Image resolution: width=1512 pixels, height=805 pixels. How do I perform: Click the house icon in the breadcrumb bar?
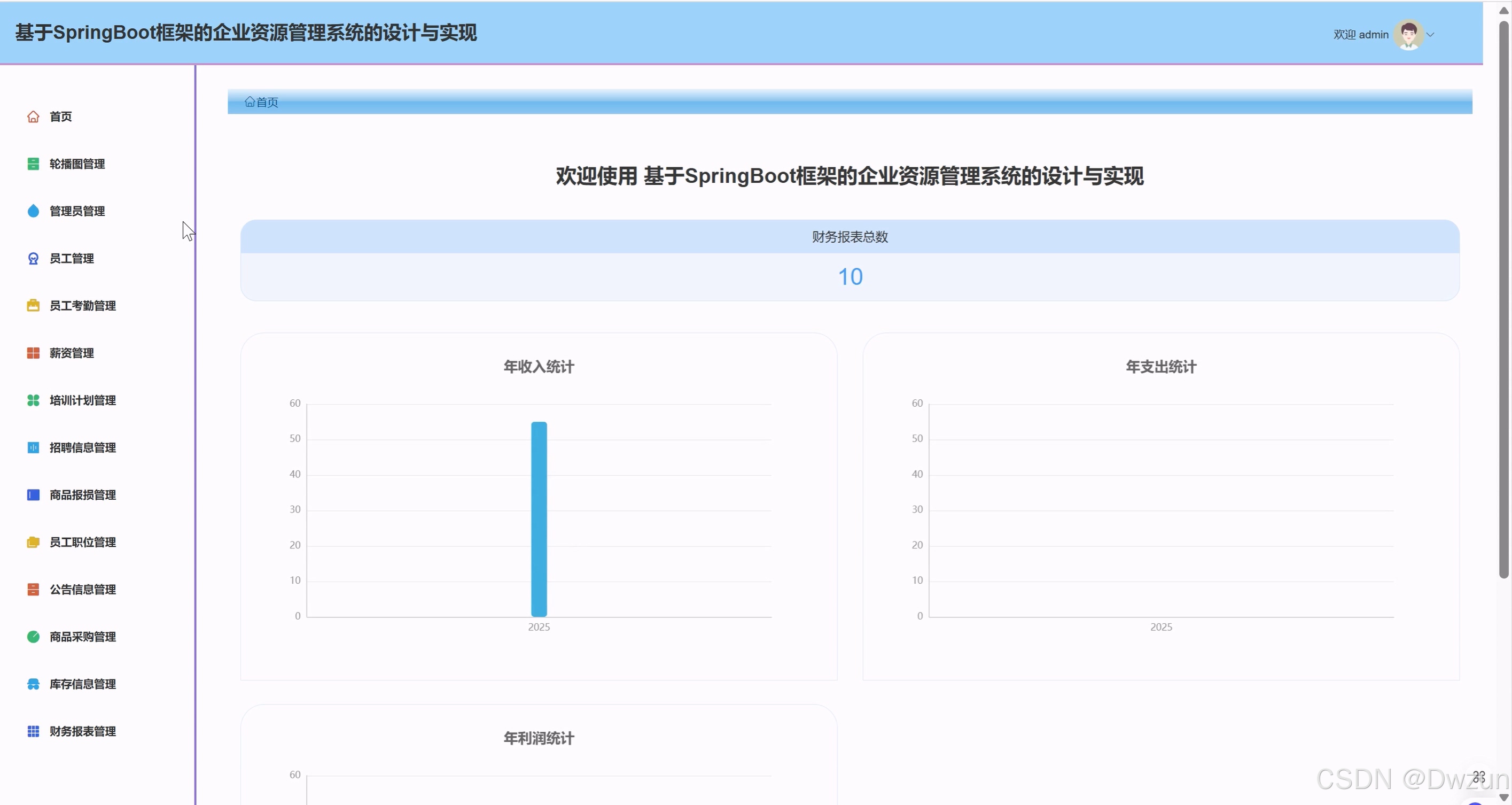[250, 102]
